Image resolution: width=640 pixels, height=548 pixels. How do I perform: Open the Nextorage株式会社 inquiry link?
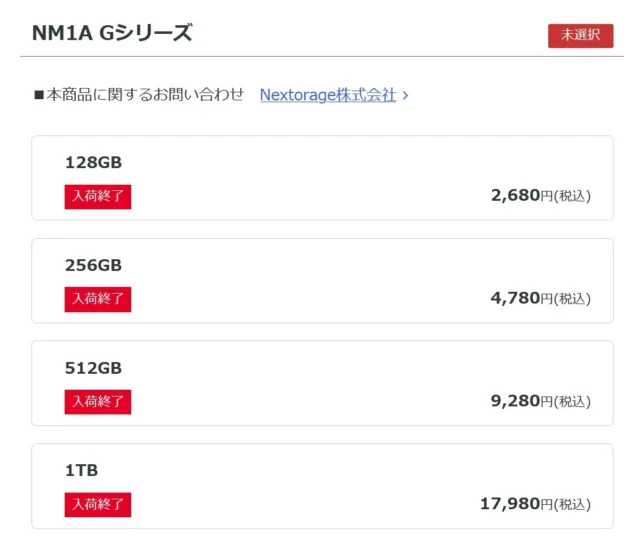coord(327,95)
